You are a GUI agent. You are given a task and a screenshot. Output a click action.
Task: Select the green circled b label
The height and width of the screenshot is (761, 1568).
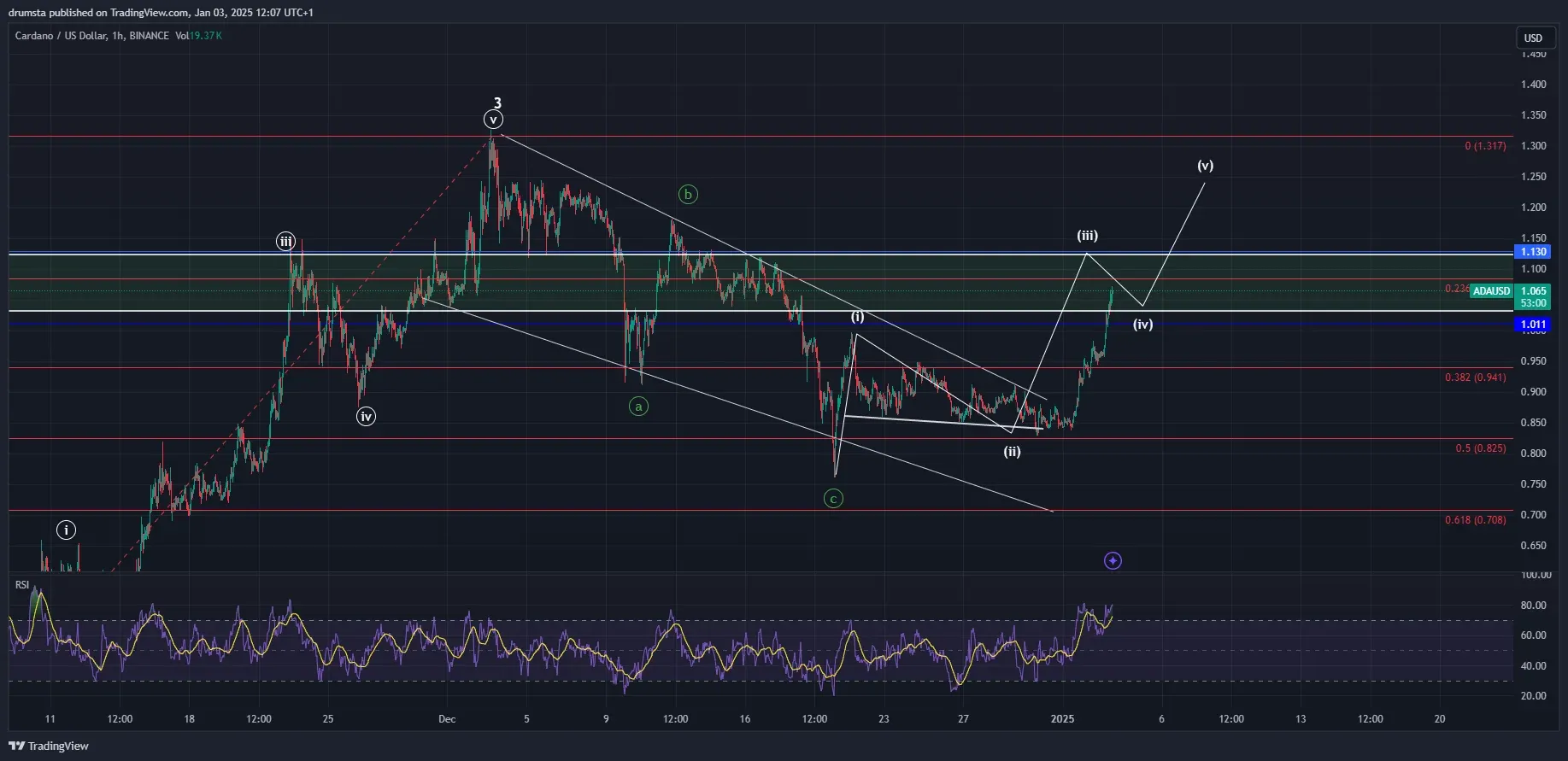pyautogui.click(x=688, y=194)
